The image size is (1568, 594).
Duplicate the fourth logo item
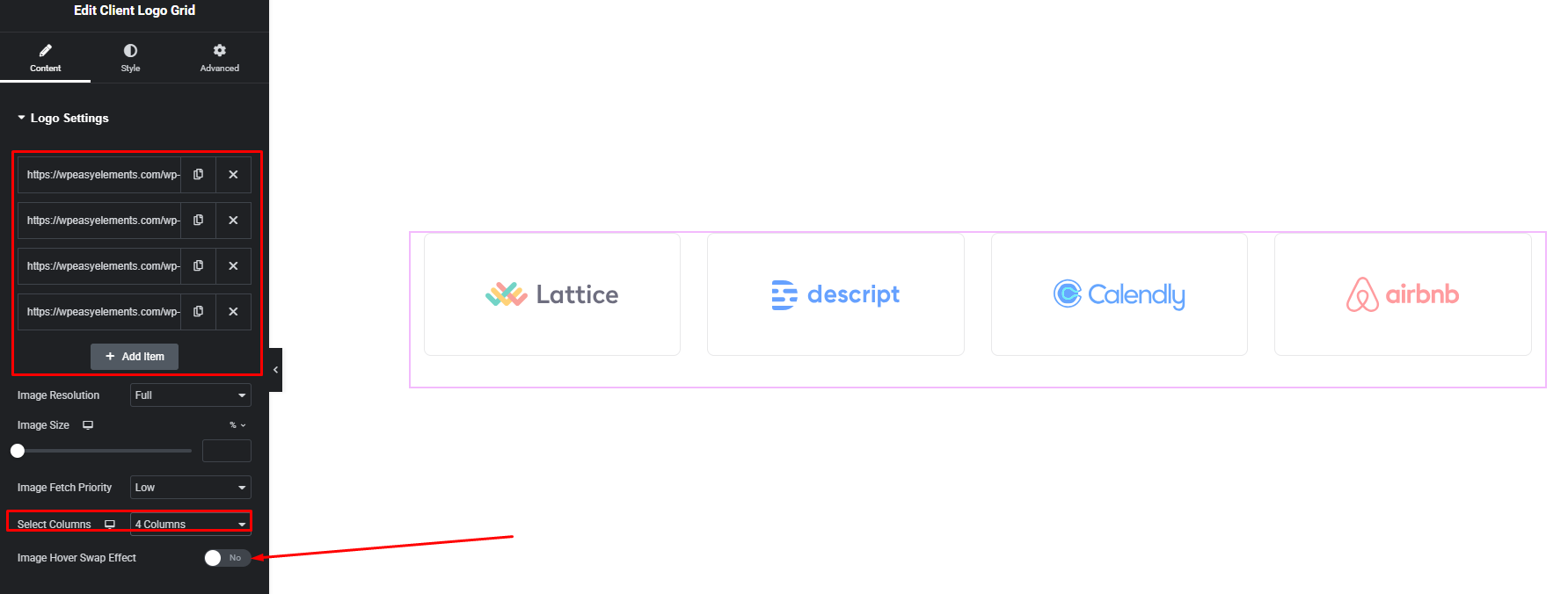[198, 312]
